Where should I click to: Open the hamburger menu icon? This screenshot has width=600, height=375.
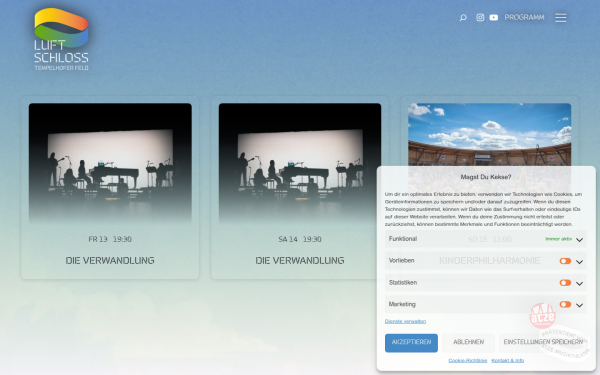click(x=561, y=18)
